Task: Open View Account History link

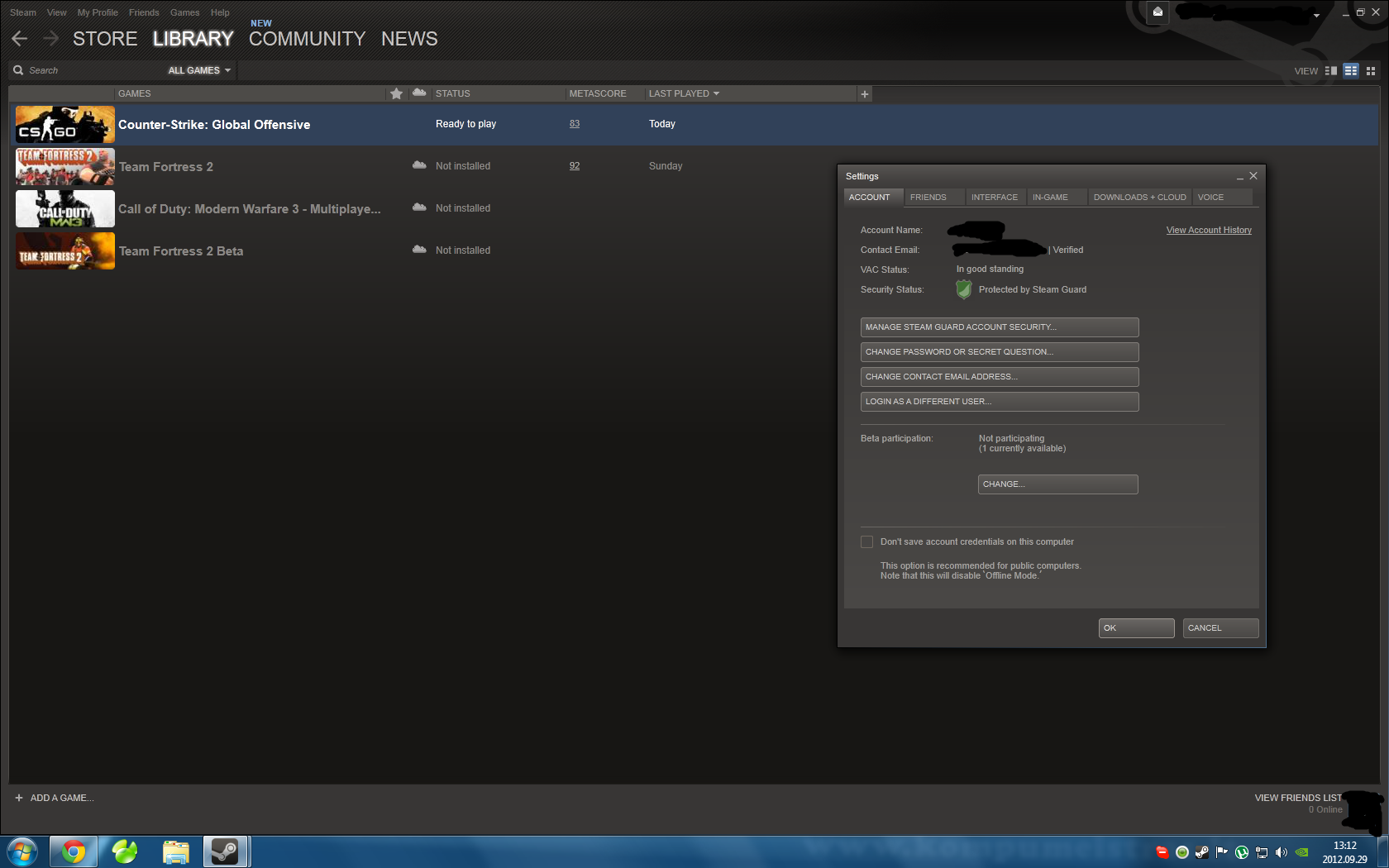Action: click(x=1209, y=230)
